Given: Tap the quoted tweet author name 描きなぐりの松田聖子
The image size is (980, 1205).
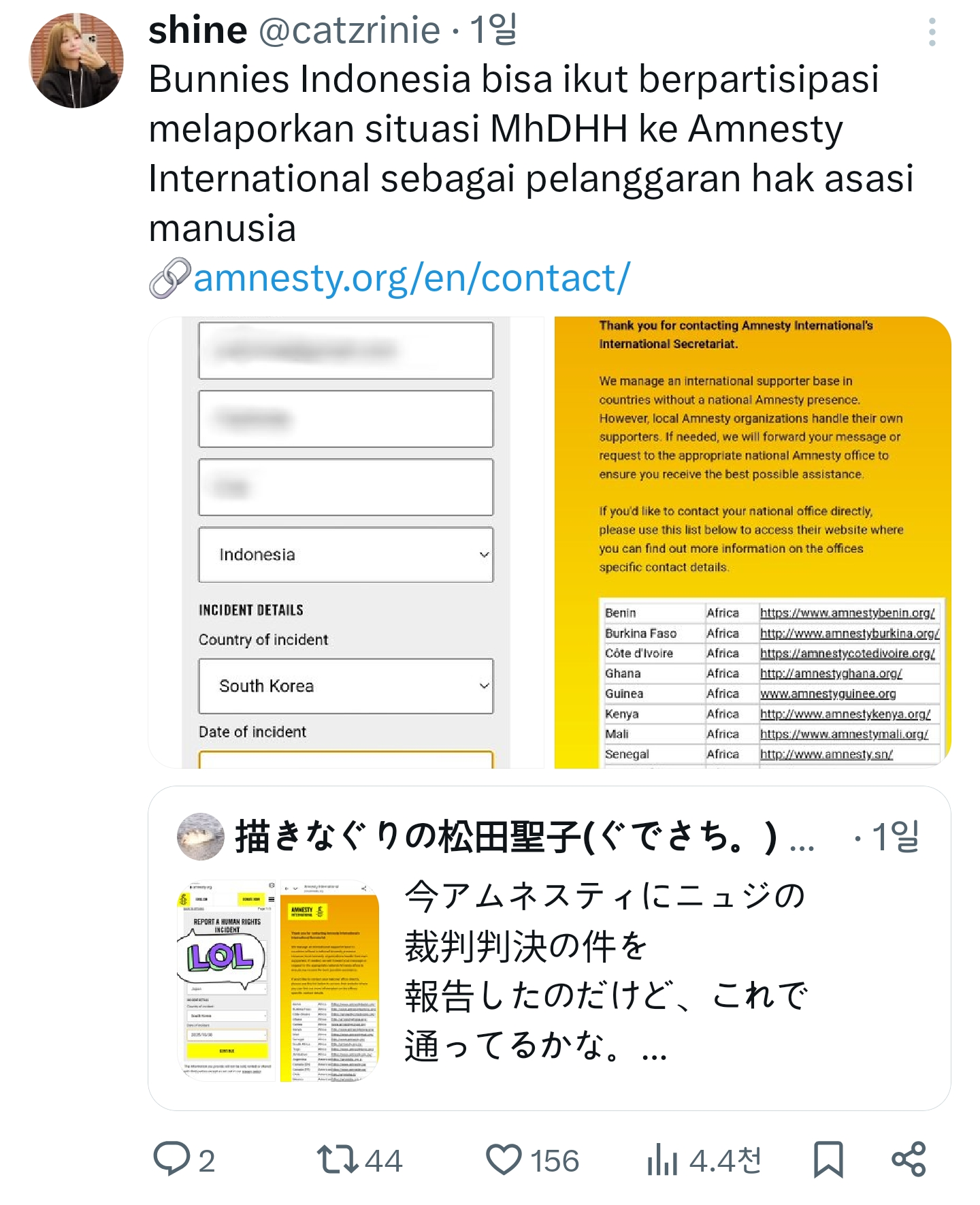Looking at the screenshot, I should coord(506,837).
